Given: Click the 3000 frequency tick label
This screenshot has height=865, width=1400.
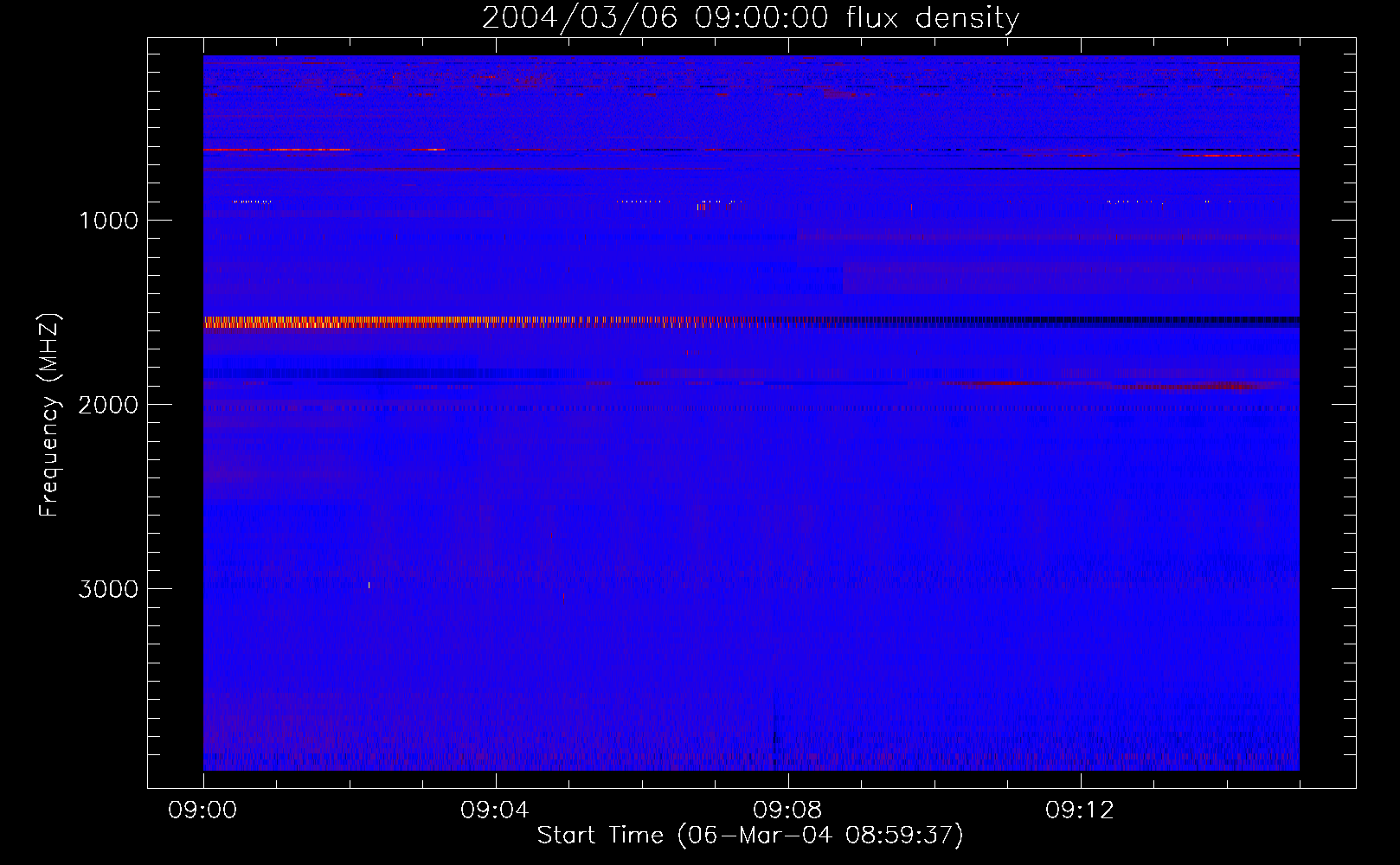Looking at the screenshot, I should coord(108,589).
